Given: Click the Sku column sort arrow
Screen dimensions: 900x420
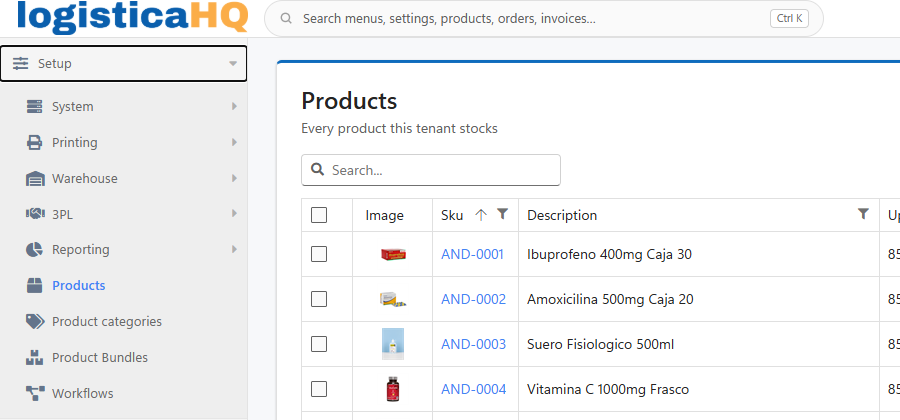Looking at the screenshot, I should (481, 215).
